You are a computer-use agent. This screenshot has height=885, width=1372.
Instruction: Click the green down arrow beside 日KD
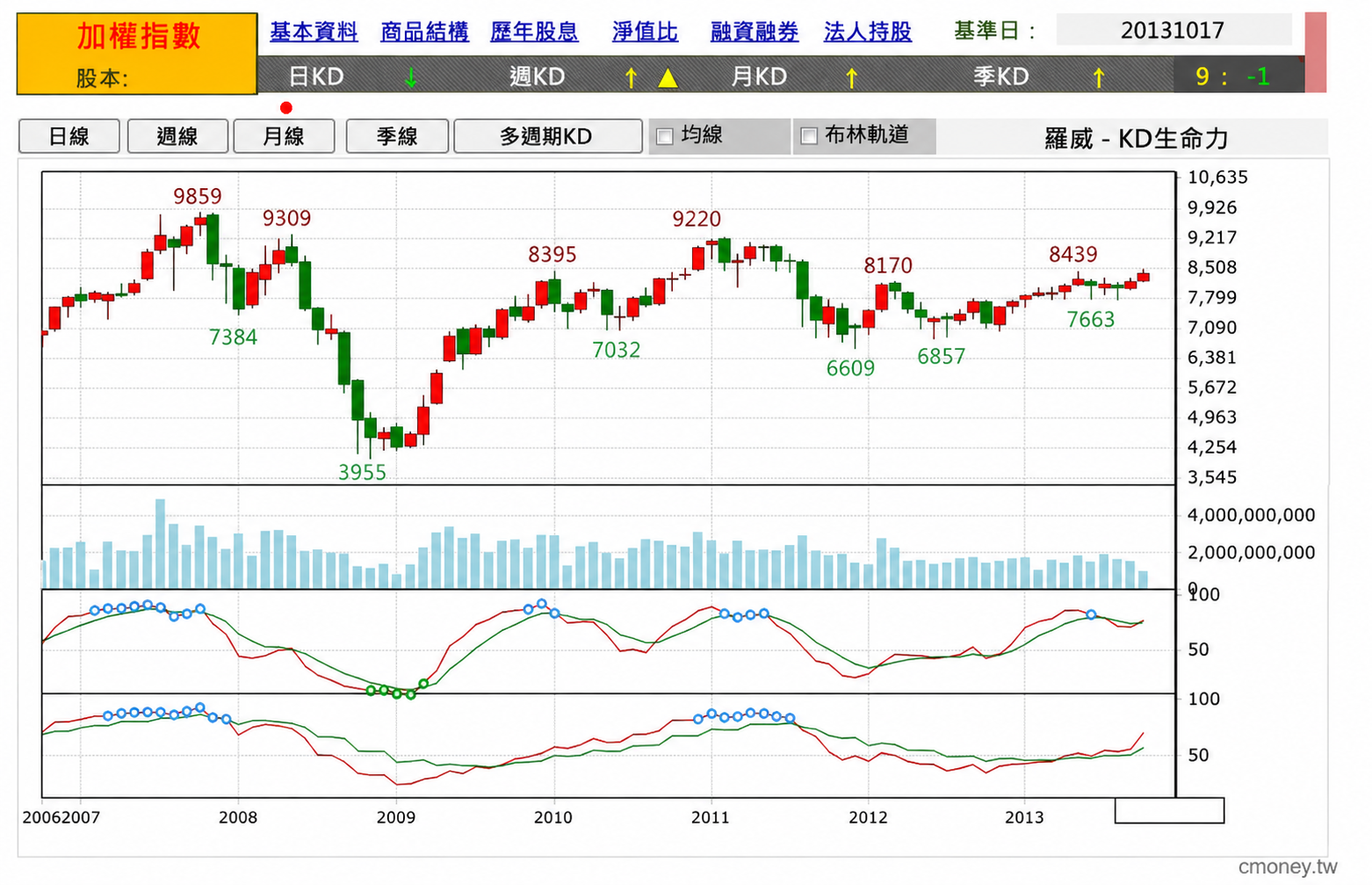pyautogui.click(x=410, y=77)
